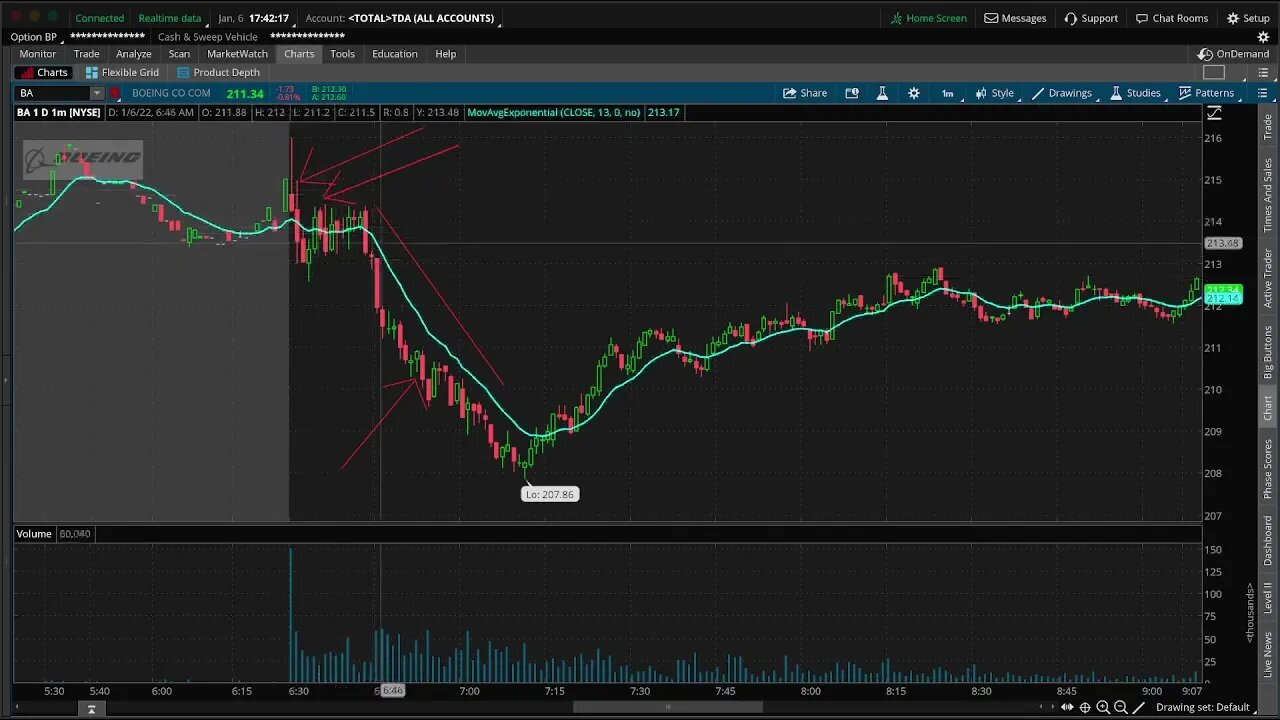Open the chart list menu icon
The height and width of the screenshot is (720, 1280).
tap(1262, 93)
